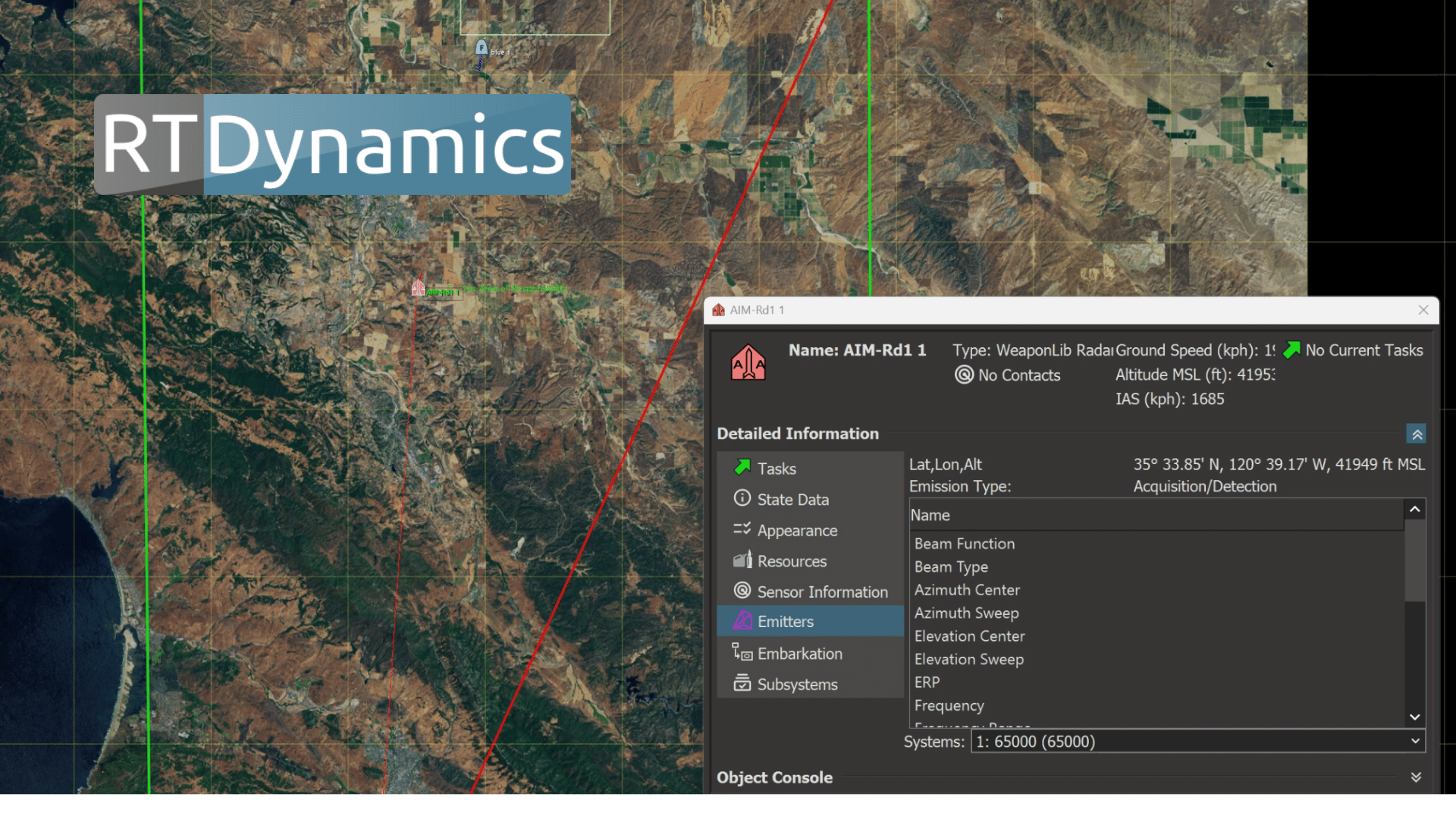
Task: Click the No Current Tasks label
Action: click(1364, 350)
